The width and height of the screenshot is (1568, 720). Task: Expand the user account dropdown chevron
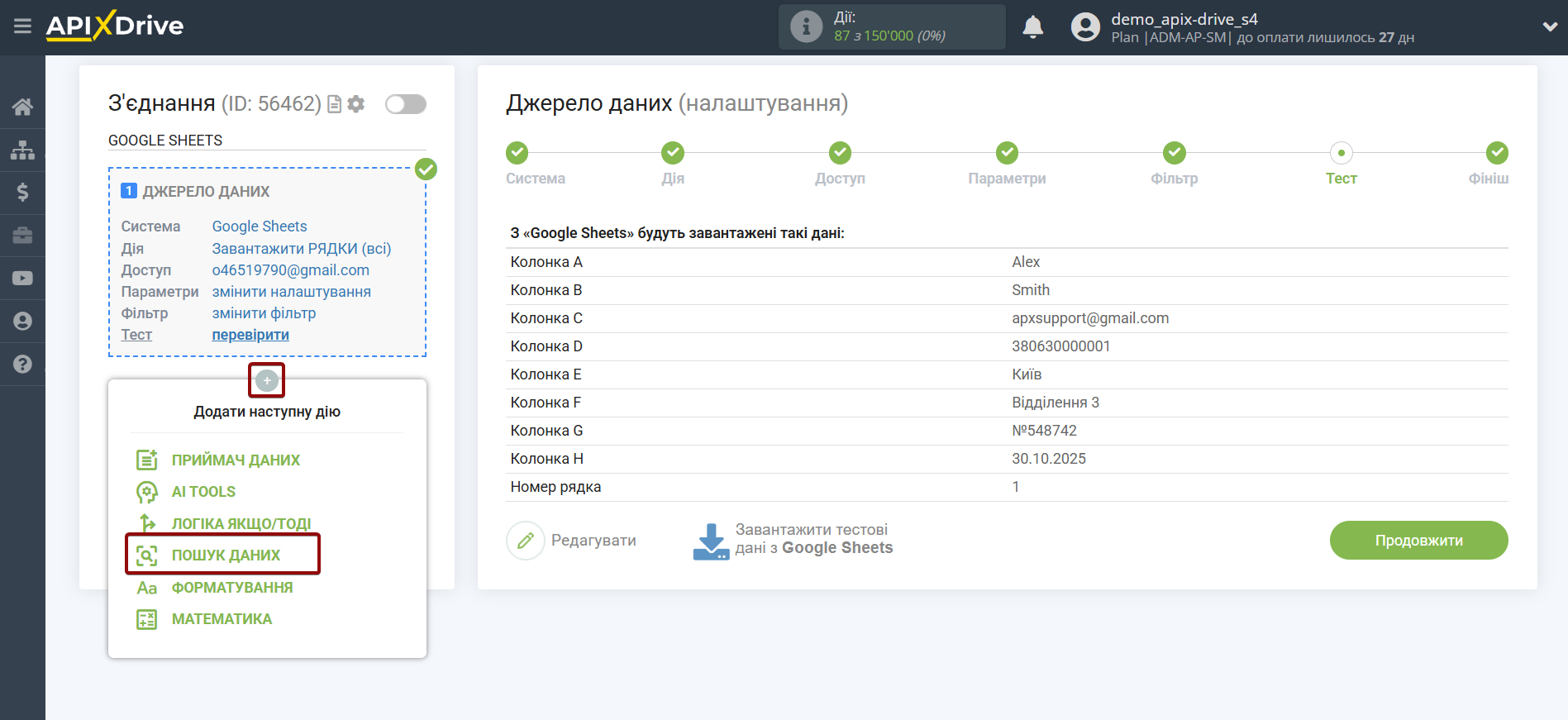pyautogui.click(x=1549, y=27)
